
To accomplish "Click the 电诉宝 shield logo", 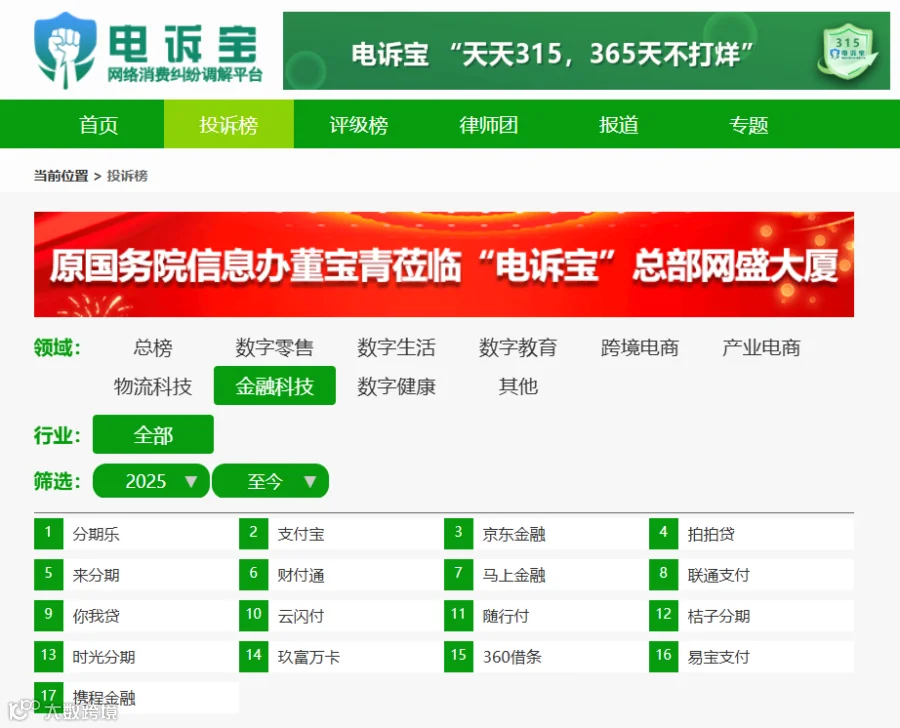I will [x=65, y=51].
